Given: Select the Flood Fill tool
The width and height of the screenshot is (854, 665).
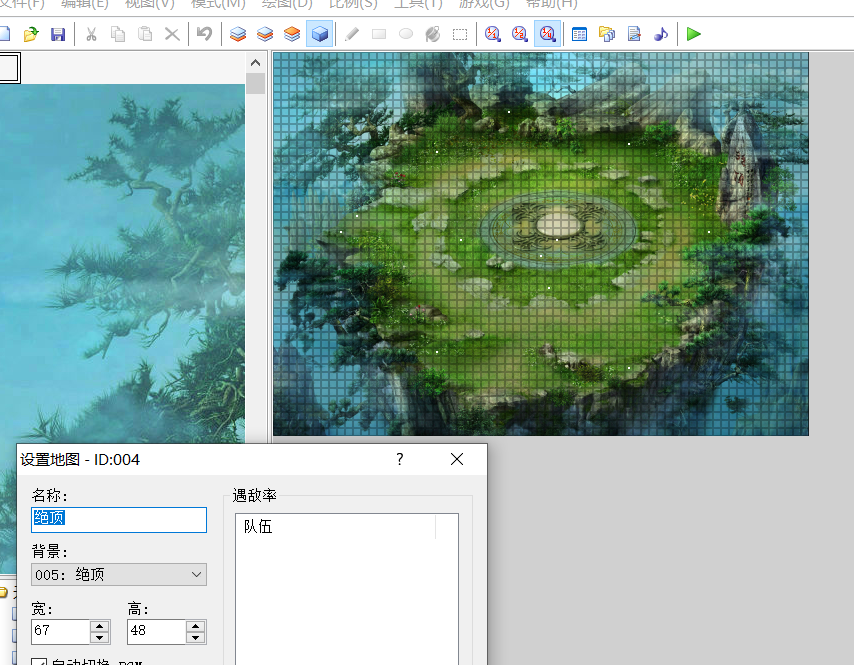Looking at the screenshot, I should [433, 34].
